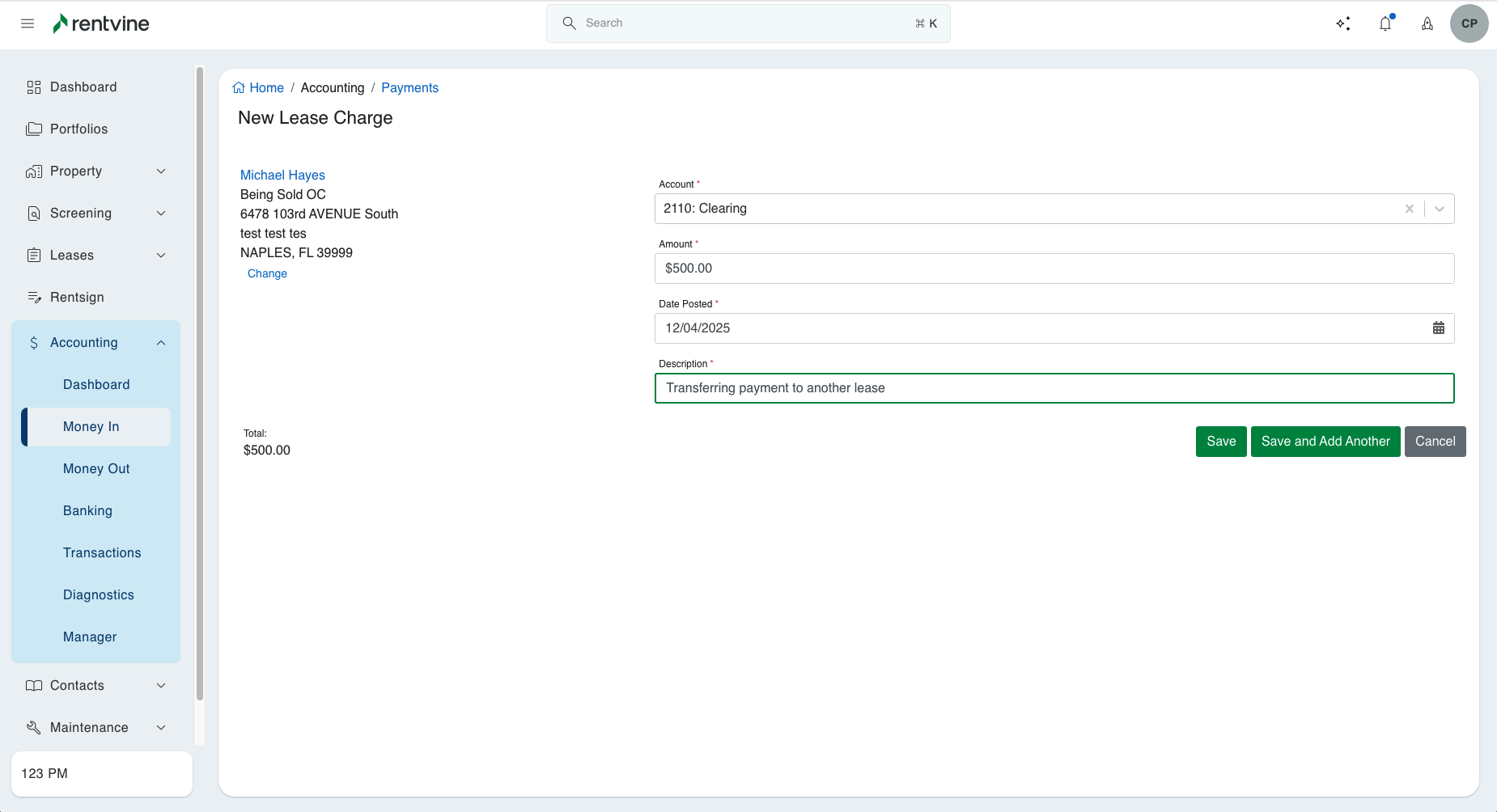
Task: Open the notifications bell
Action: click(1385, 23)
